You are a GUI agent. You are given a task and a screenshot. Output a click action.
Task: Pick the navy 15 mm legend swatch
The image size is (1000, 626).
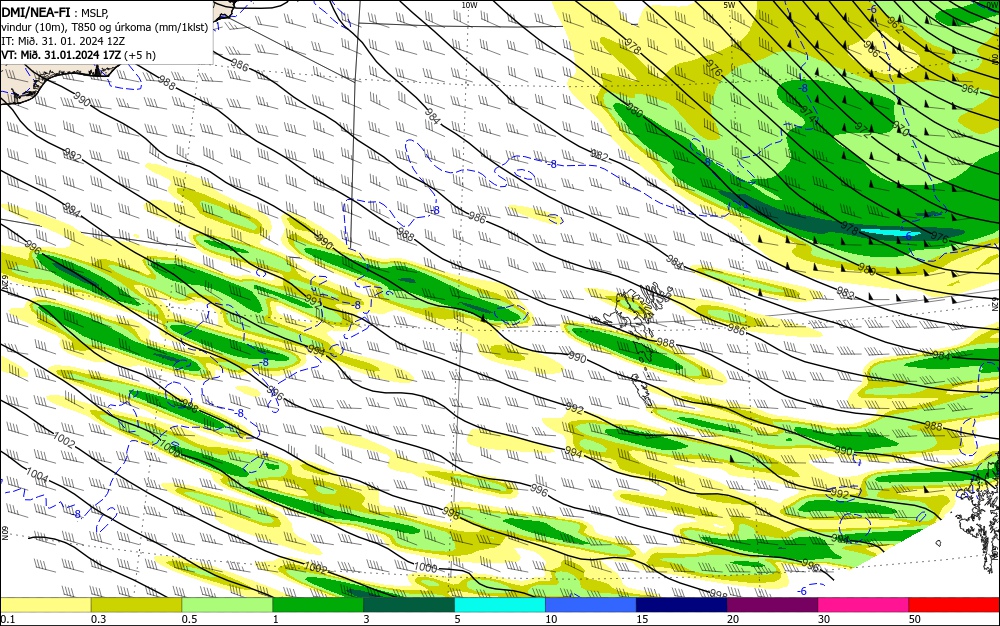point(681,604)
